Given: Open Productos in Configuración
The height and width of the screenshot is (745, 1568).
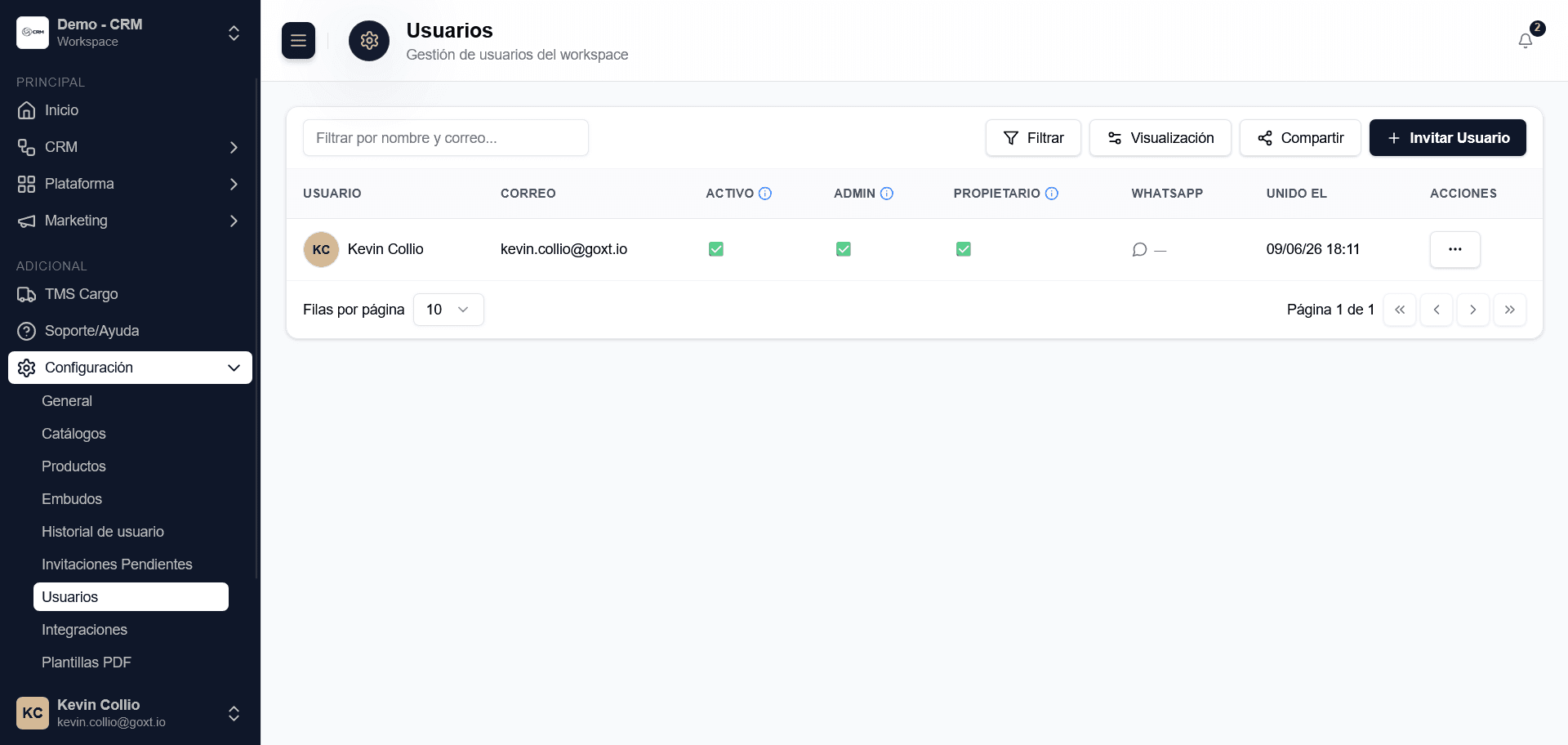Looking at the screenshot, I should click(x=73, y=466).
